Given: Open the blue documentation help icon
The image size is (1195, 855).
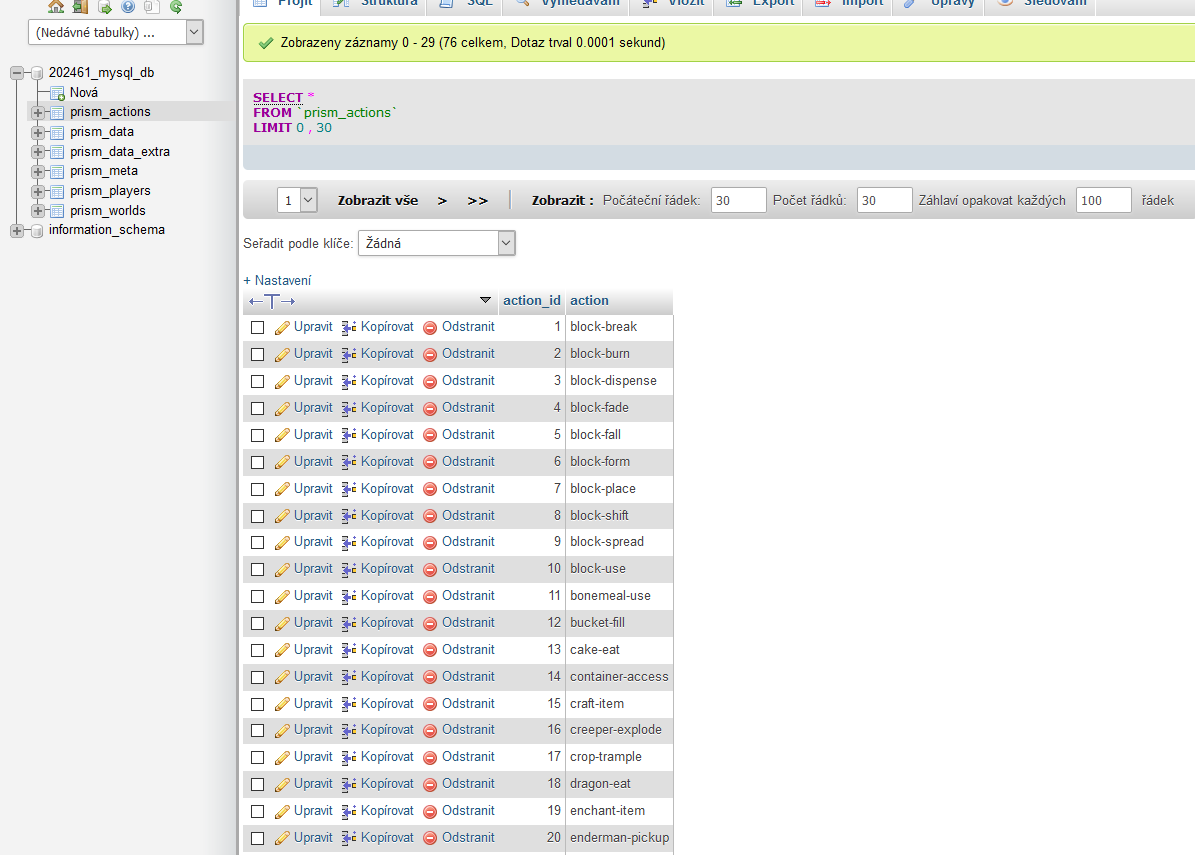Looking at the screenshot, I should (x=128, y=6).
